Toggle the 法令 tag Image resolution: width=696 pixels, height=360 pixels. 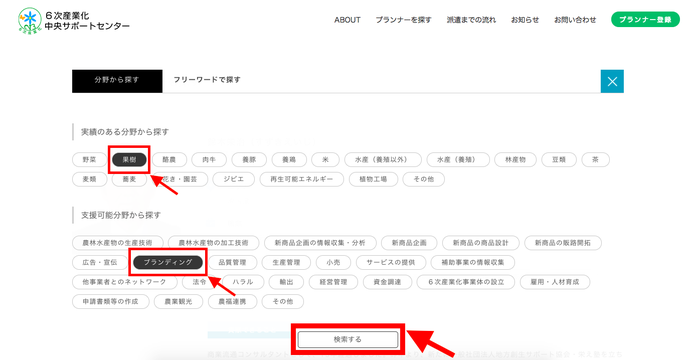[x=199, y=282]
